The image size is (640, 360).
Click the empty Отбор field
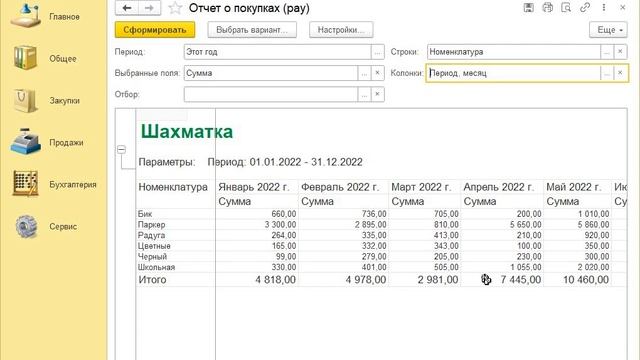271,94
